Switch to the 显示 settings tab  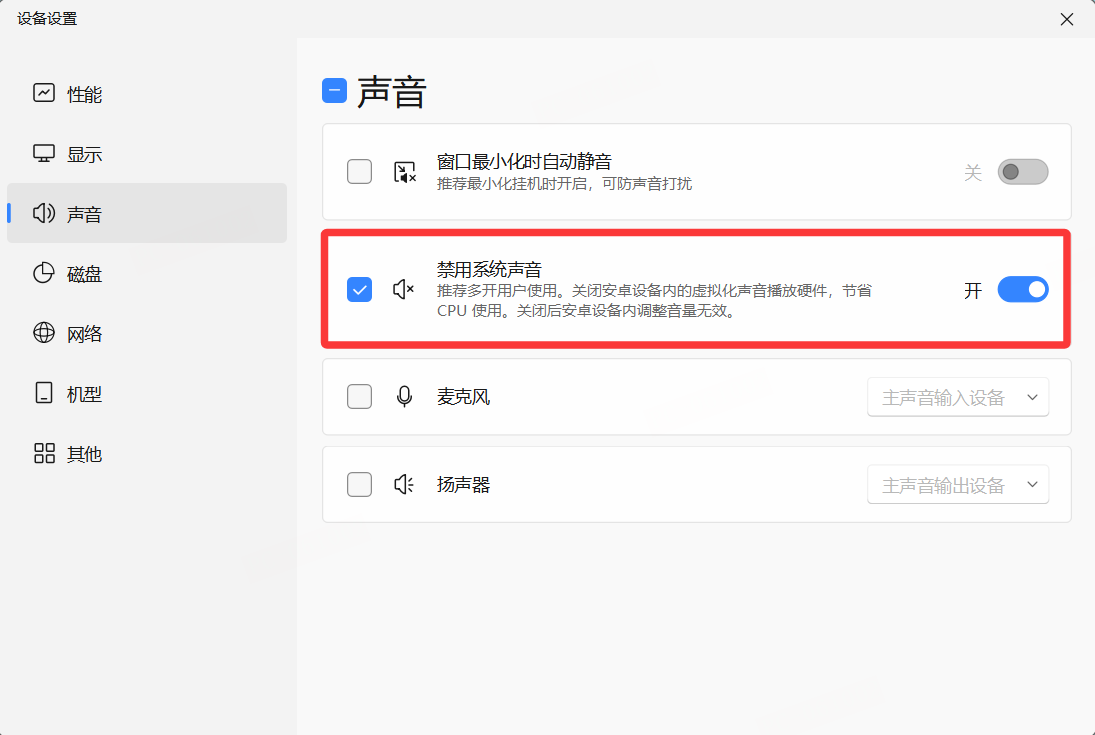pyautogui.click(x=85, y=154)
